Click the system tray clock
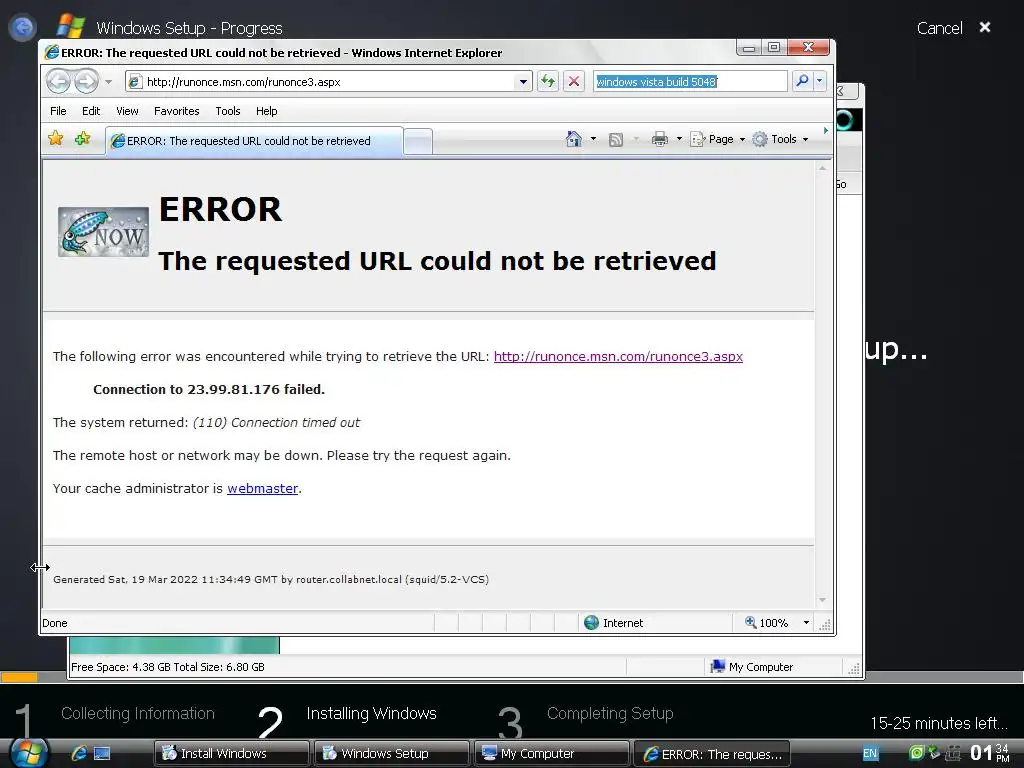 [989, 753]
